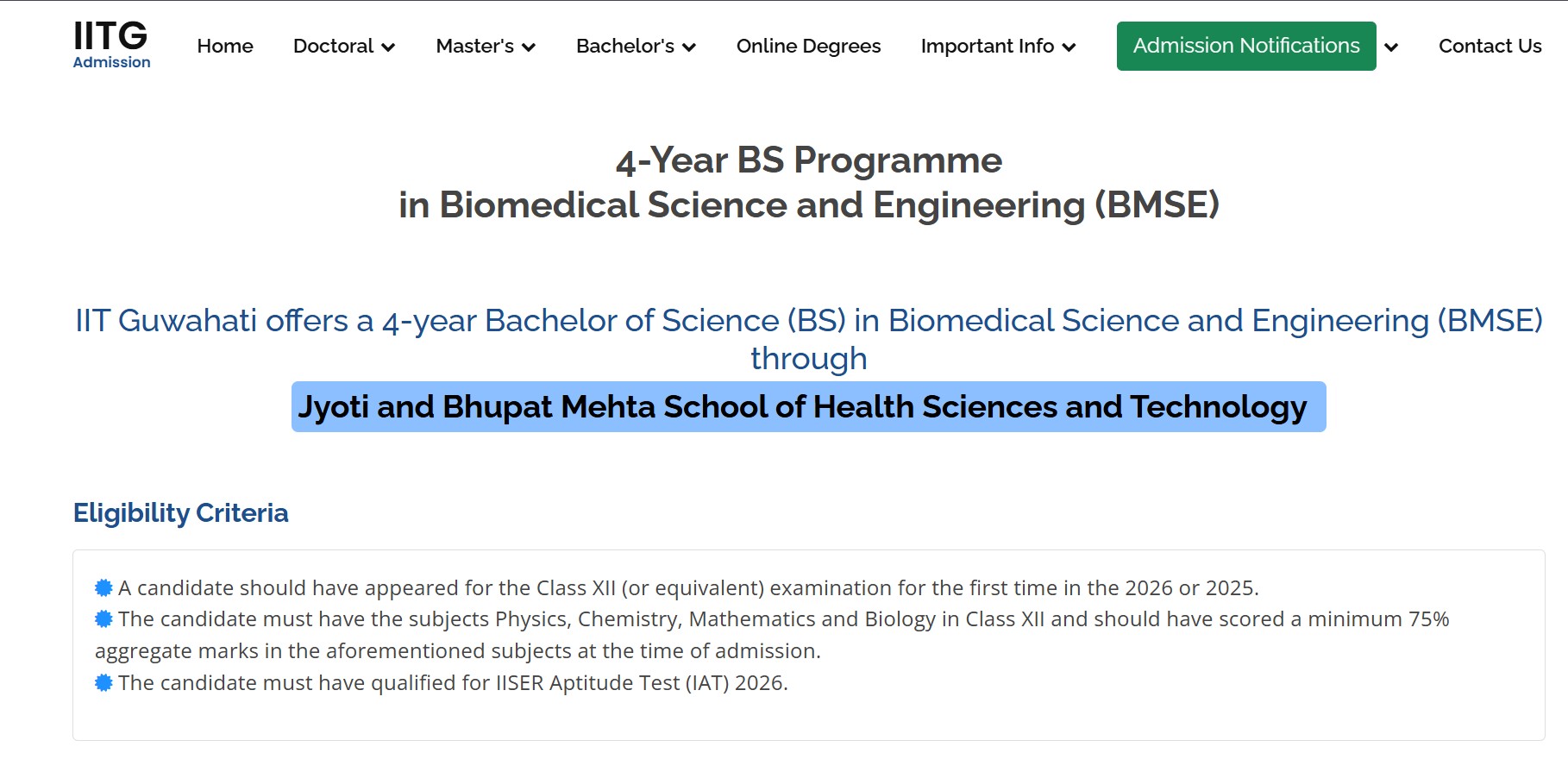The image size is (1568, 772).
Task: Click the Master's menu label
Action: 474,47
